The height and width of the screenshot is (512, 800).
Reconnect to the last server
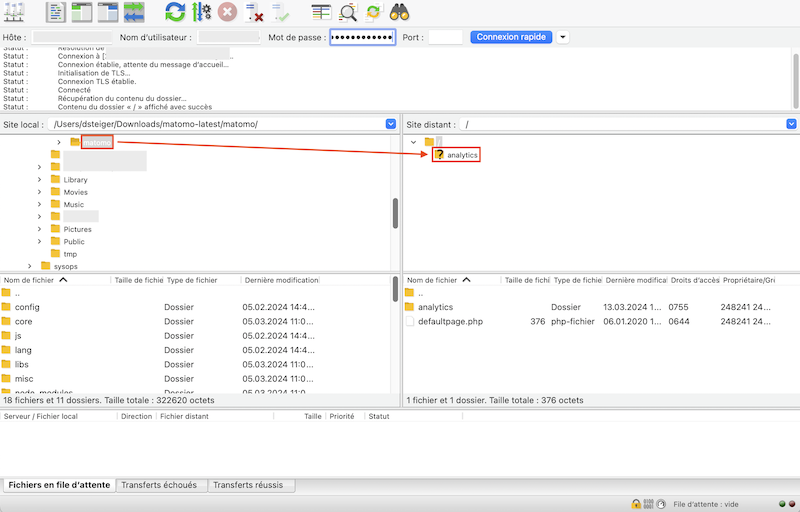[280, 12]
